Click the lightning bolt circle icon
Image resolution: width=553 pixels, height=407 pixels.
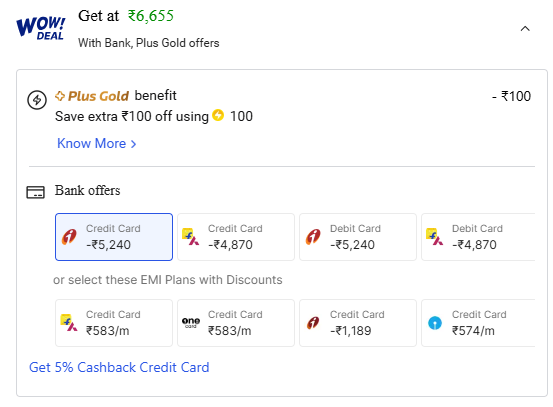(x=37, y=100)
